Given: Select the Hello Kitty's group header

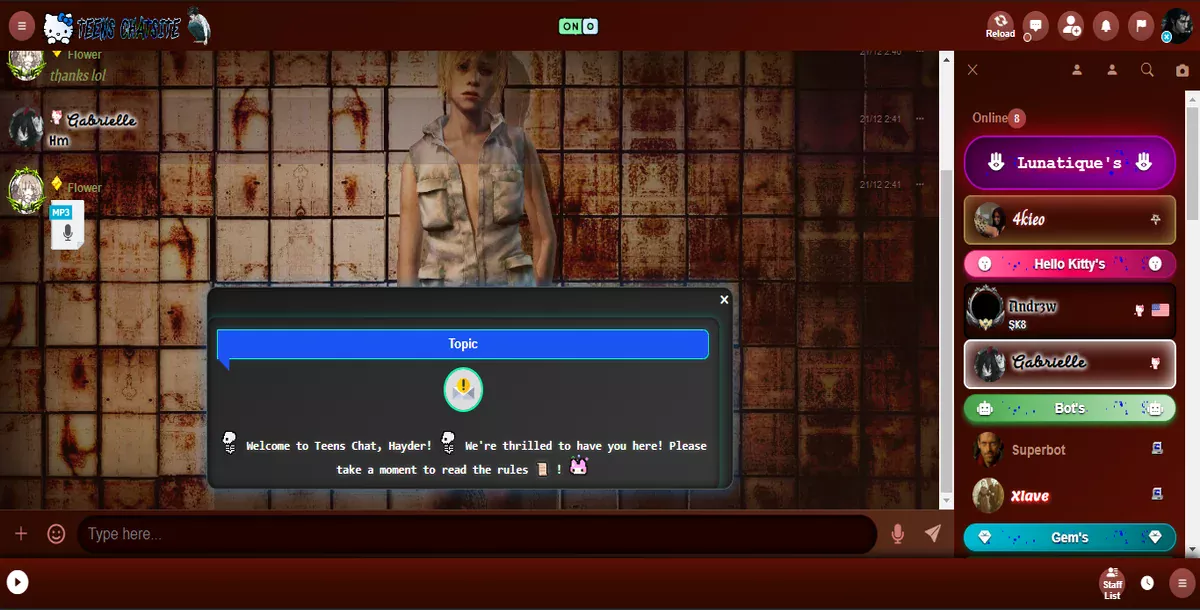Looking at the screenshot, I should pos(1070,264).
